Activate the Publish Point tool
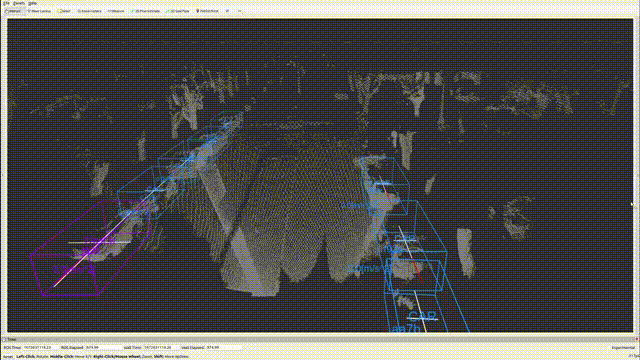Screen dimensions: 640x360 pyautogui.click(x=207, y=11)
